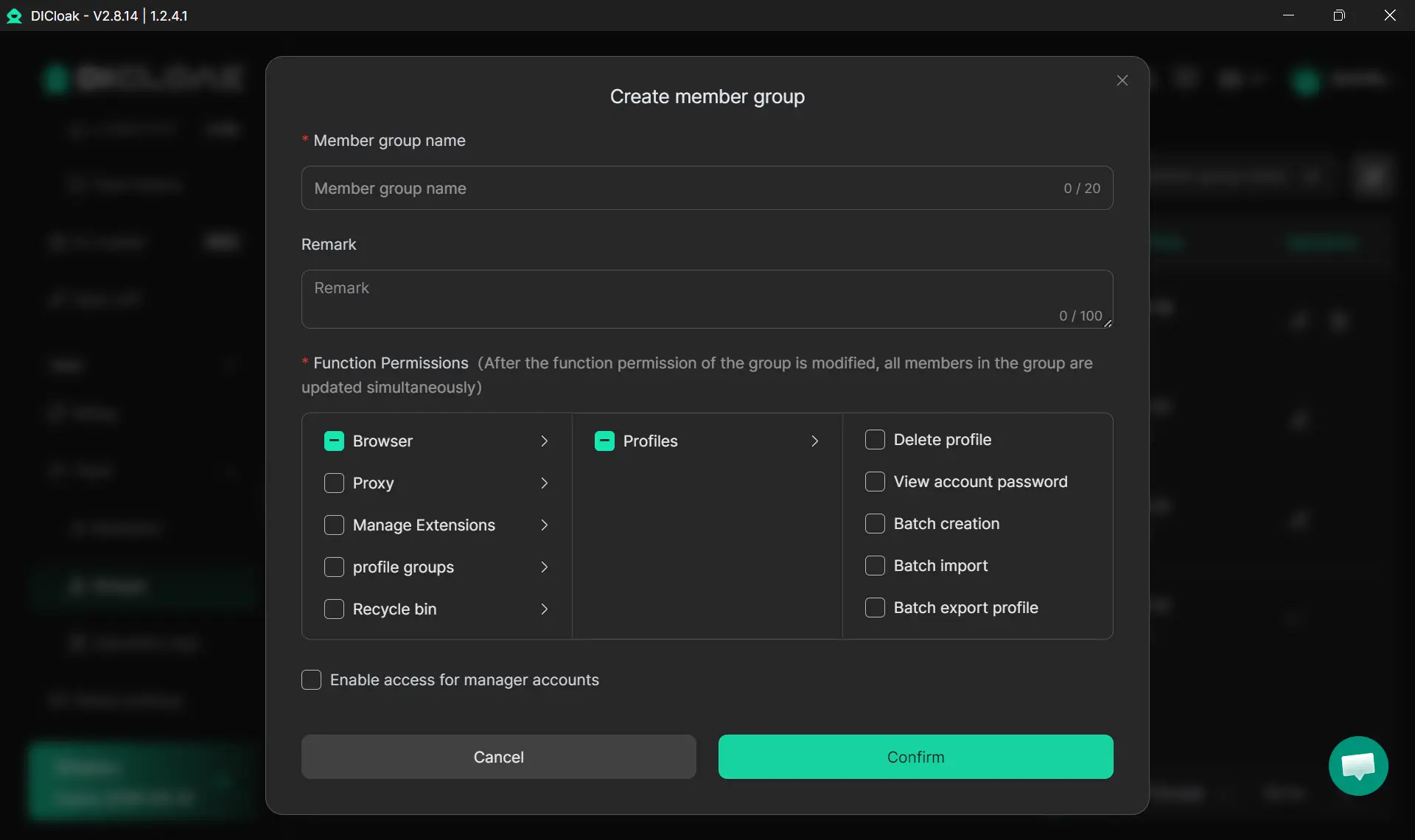1415x840 pixels.
Task: Select Profiles item in permission list
Action: point(650,441)
